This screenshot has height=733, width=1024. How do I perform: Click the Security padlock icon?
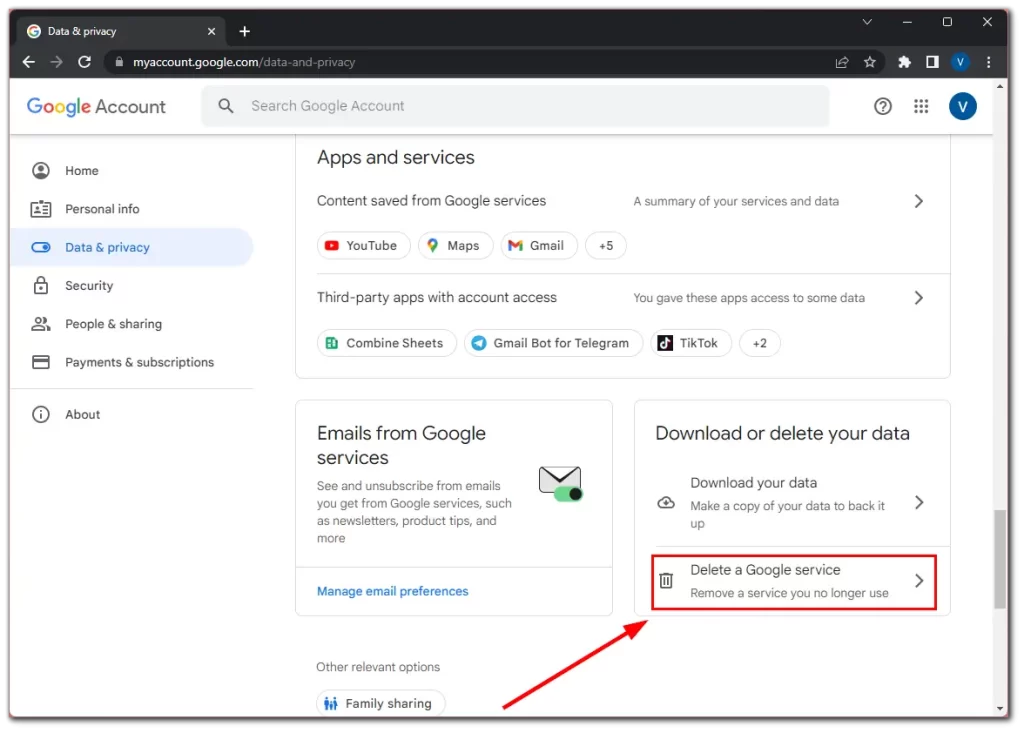(x=40, y=286)
